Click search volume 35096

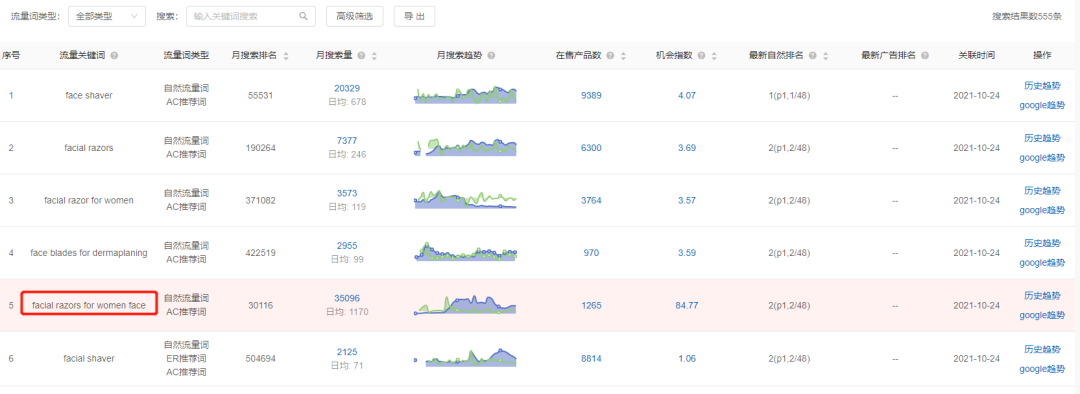pyautogui.click(x=347, y=298)
